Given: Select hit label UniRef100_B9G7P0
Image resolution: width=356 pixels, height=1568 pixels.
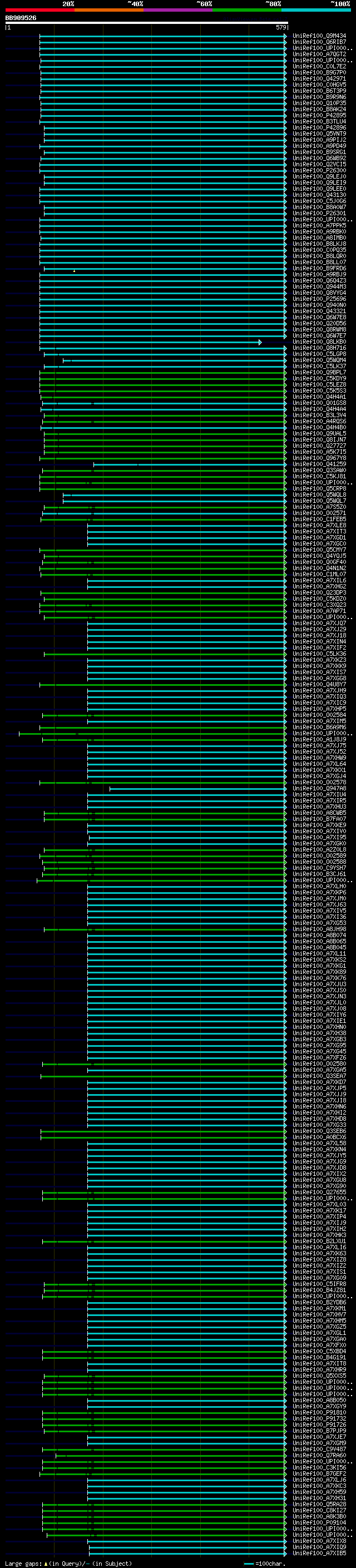Looking at the screenshot, I should [319, 72].
